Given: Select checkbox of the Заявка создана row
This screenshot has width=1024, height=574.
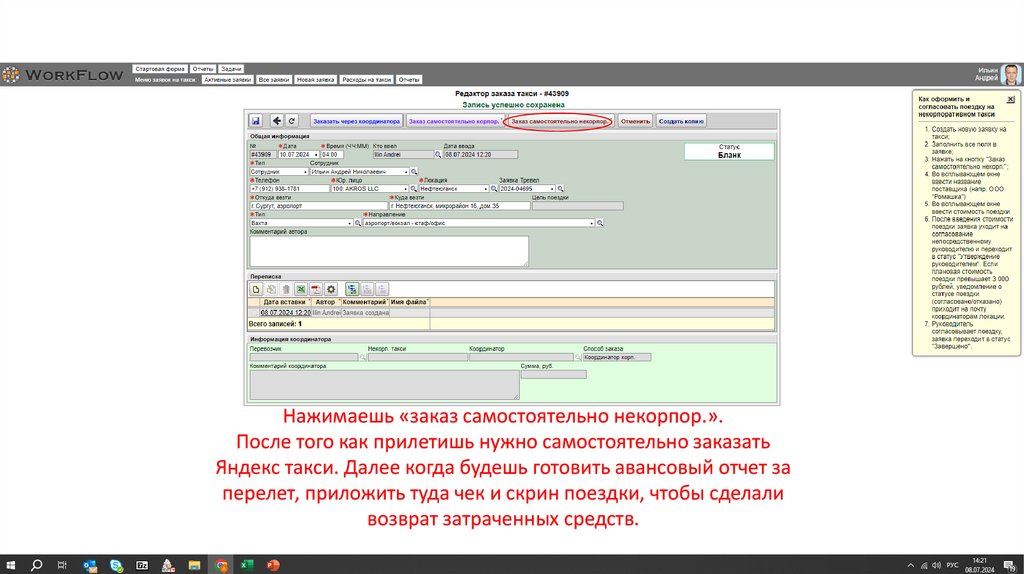Looking at the screenshot, I should pyautogui.click(x=255, y=313).
